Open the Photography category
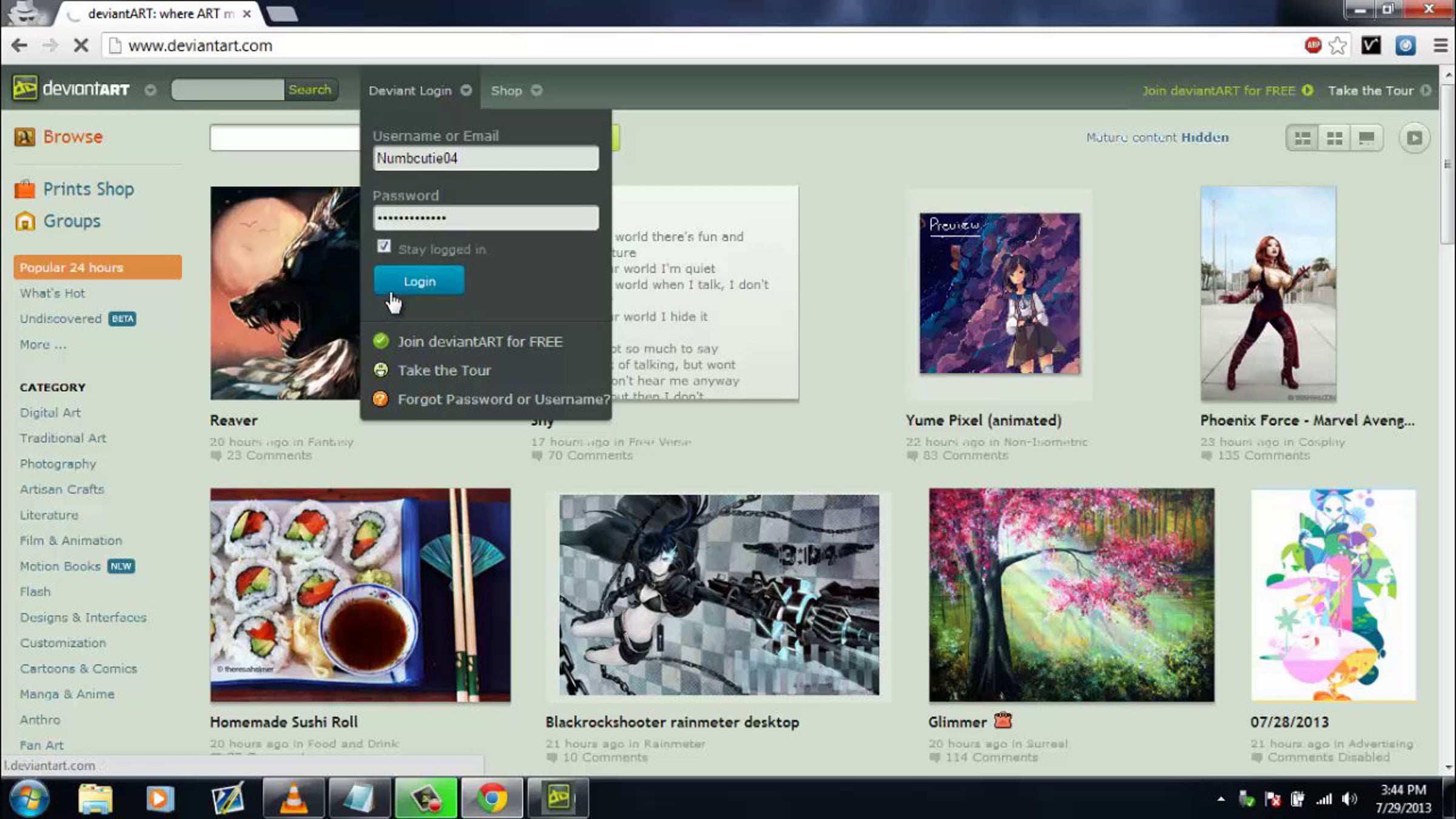1456x819 pixels. 58,464
